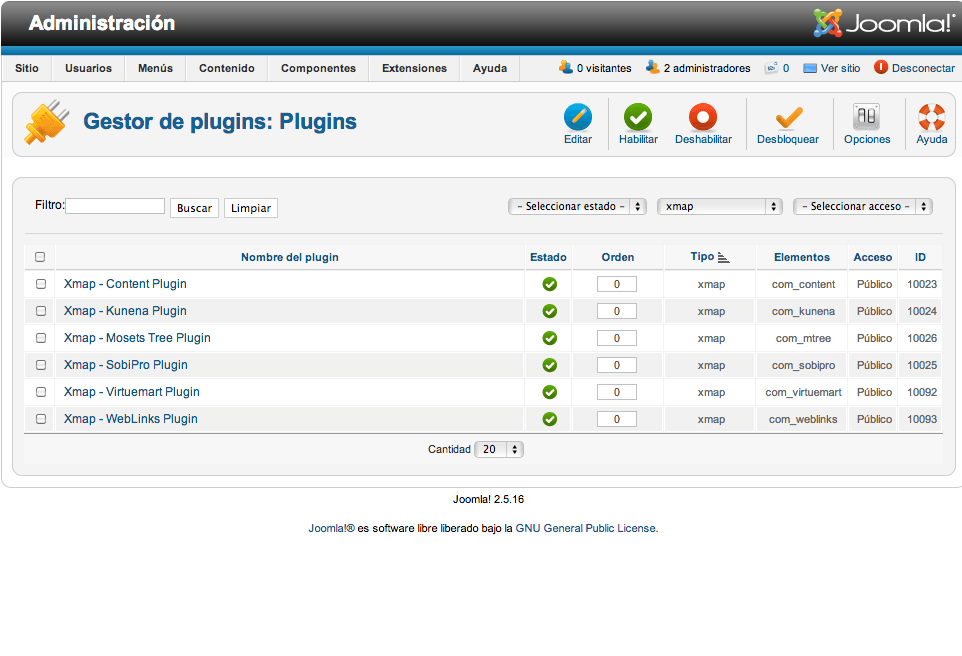Click the Deshabilitar red circle icon

(x=703, y=117)
